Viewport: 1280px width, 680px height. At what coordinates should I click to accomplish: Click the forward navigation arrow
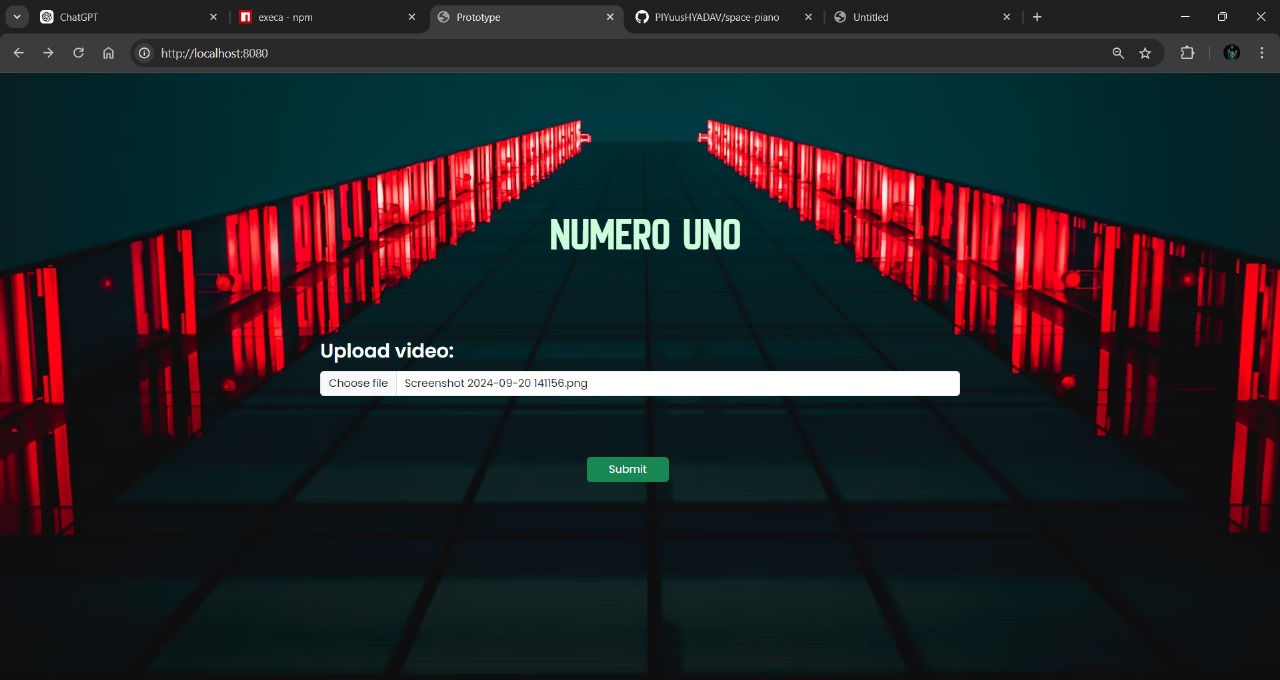click(x=48, y=53)
